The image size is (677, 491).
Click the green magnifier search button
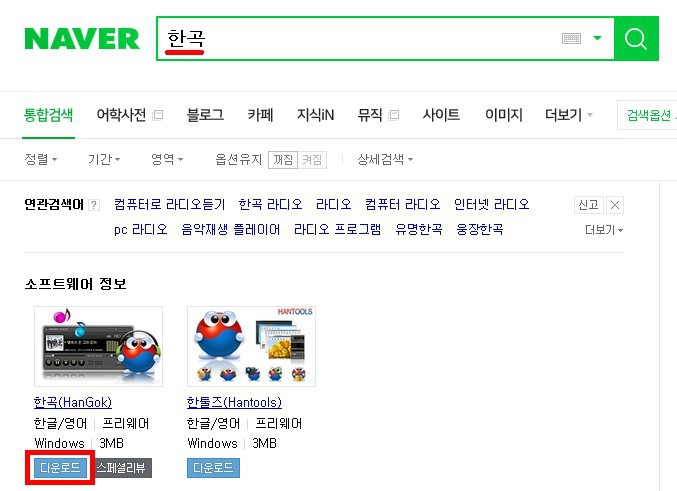click(636, 38)
